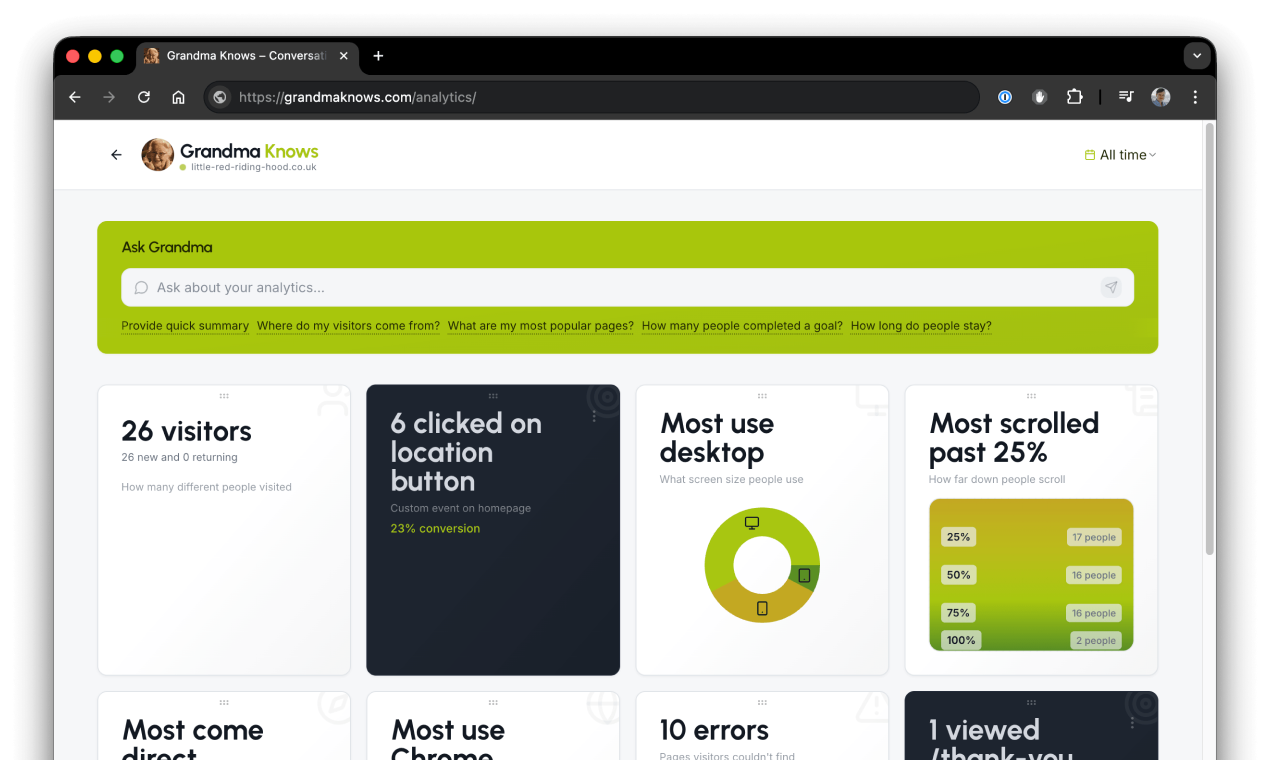Image resolution: width=1270 pixels, height=760 pixels.
Task: Click the monitor icon on the desktop usage card
Action: tap(752, 521)
